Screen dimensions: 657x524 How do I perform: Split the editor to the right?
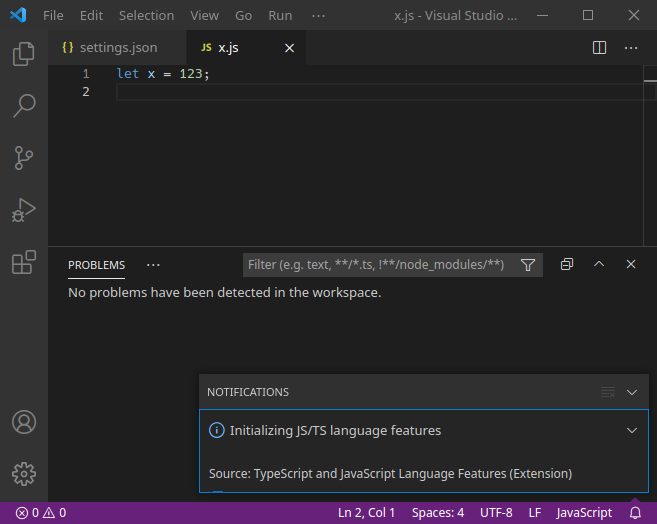click(x=599, y=48)
